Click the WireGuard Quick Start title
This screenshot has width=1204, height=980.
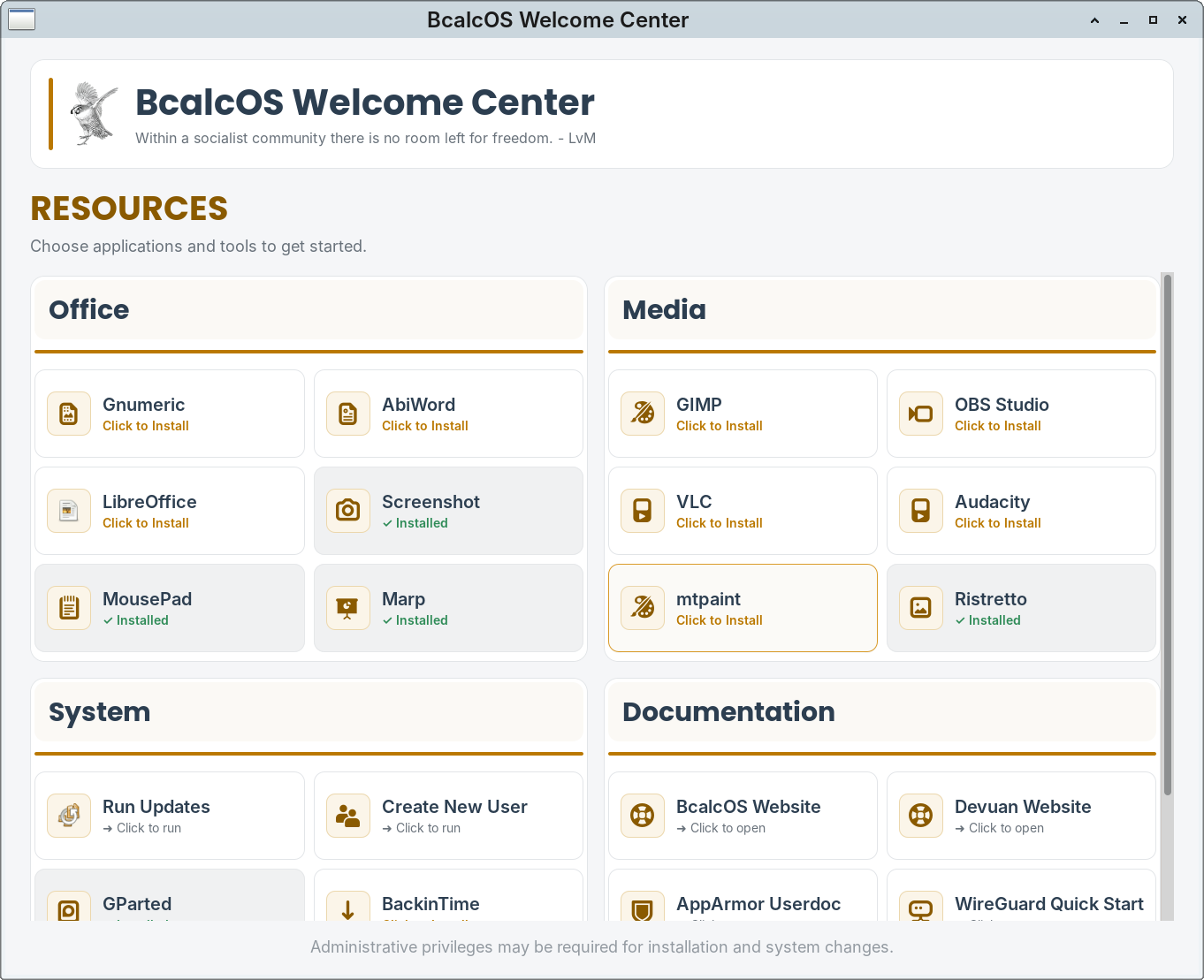1049,904
